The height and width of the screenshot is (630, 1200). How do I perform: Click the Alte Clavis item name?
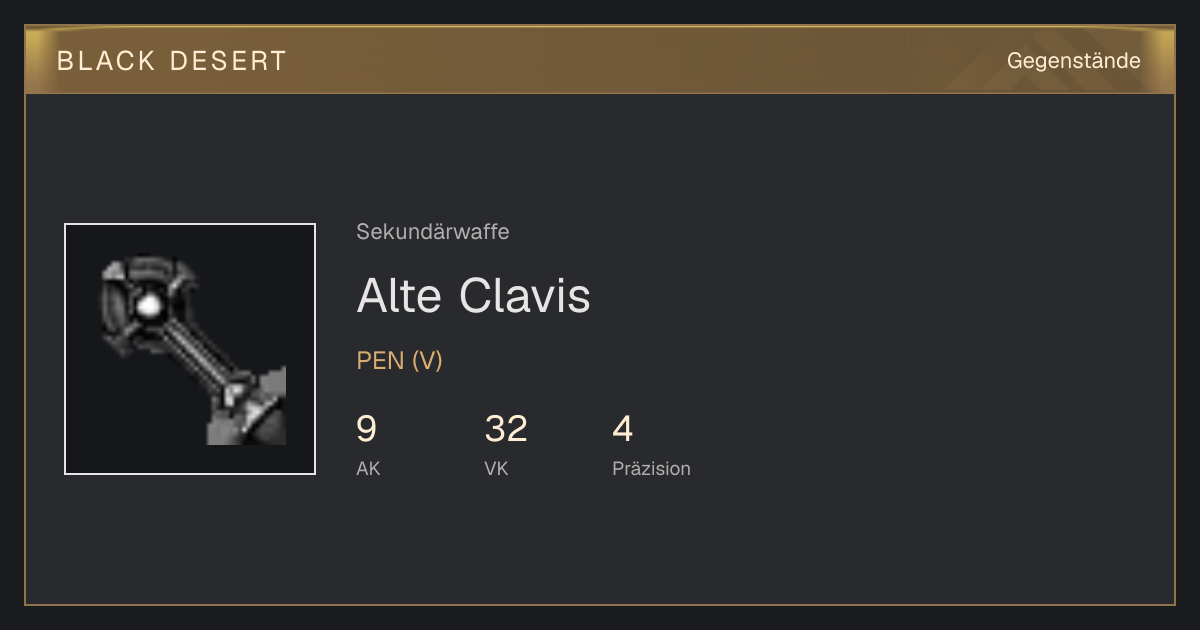point(473,295)
